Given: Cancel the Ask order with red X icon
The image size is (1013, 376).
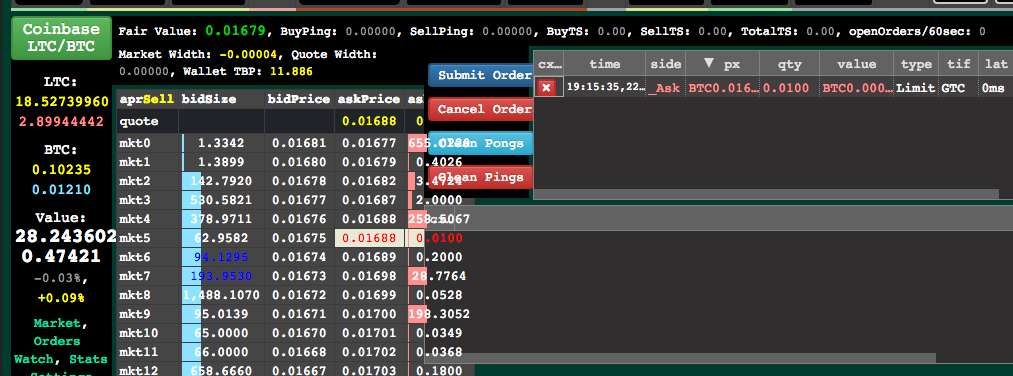Looking at the screenshot, I should point(547,87).
